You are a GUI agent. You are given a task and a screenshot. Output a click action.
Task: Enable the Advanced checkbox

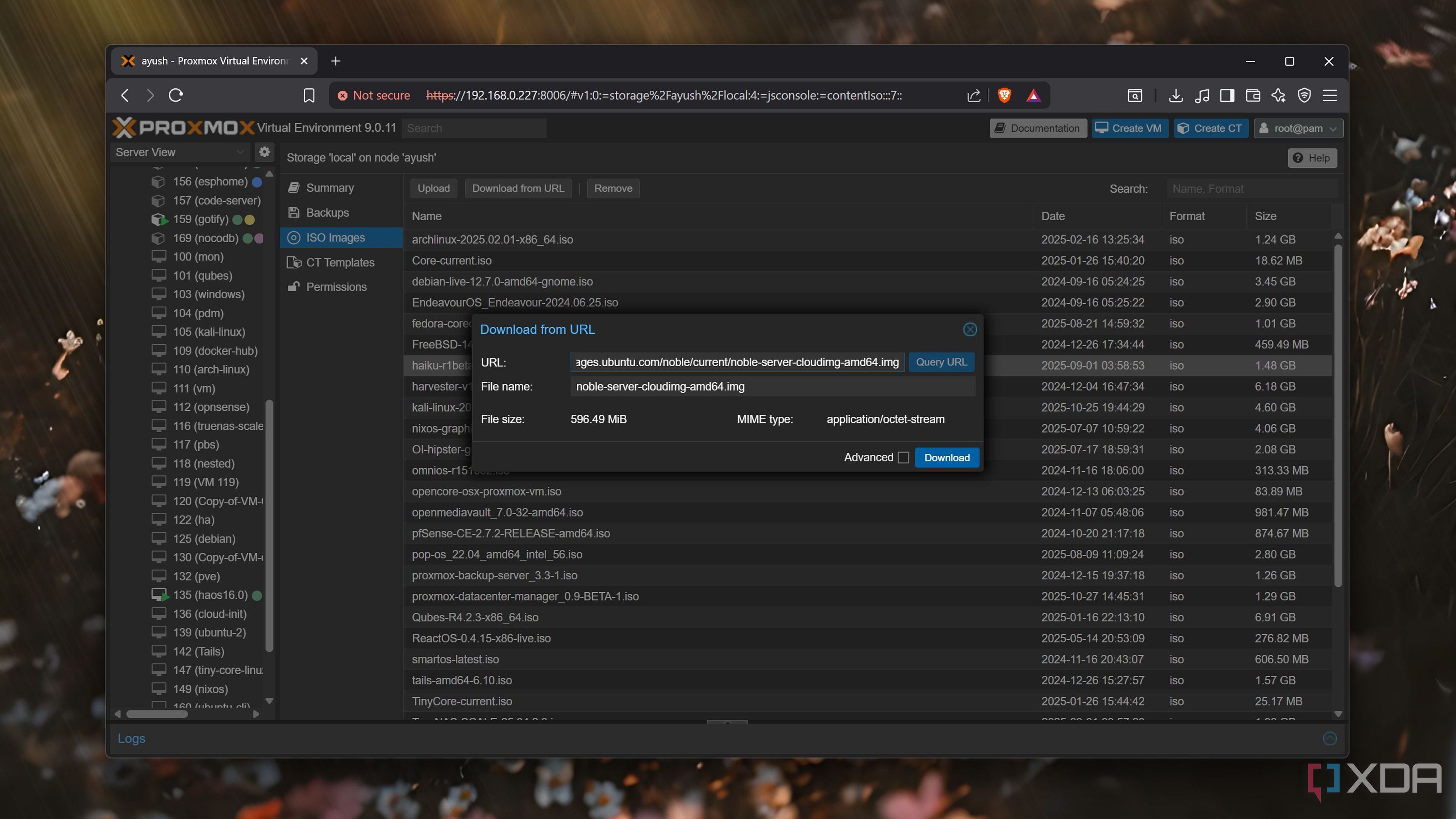click(x=903, y=457)
